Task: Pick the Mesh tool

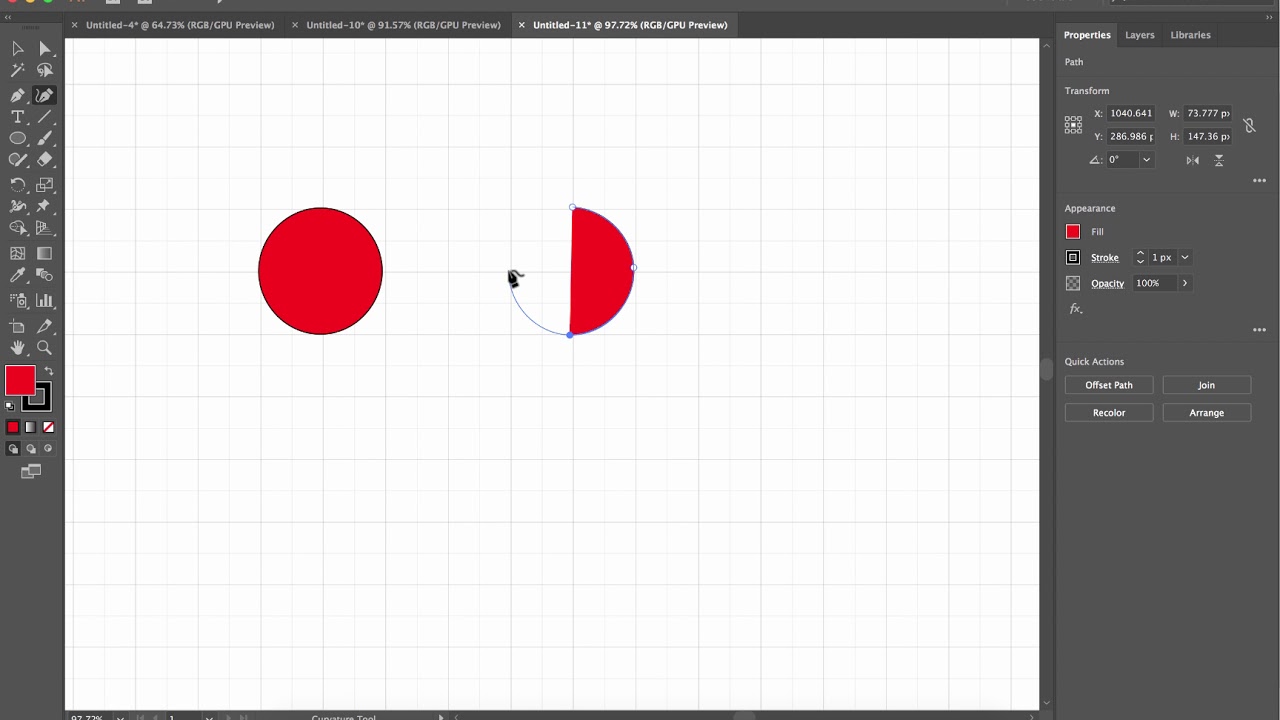Action: [x=18, y=254]
